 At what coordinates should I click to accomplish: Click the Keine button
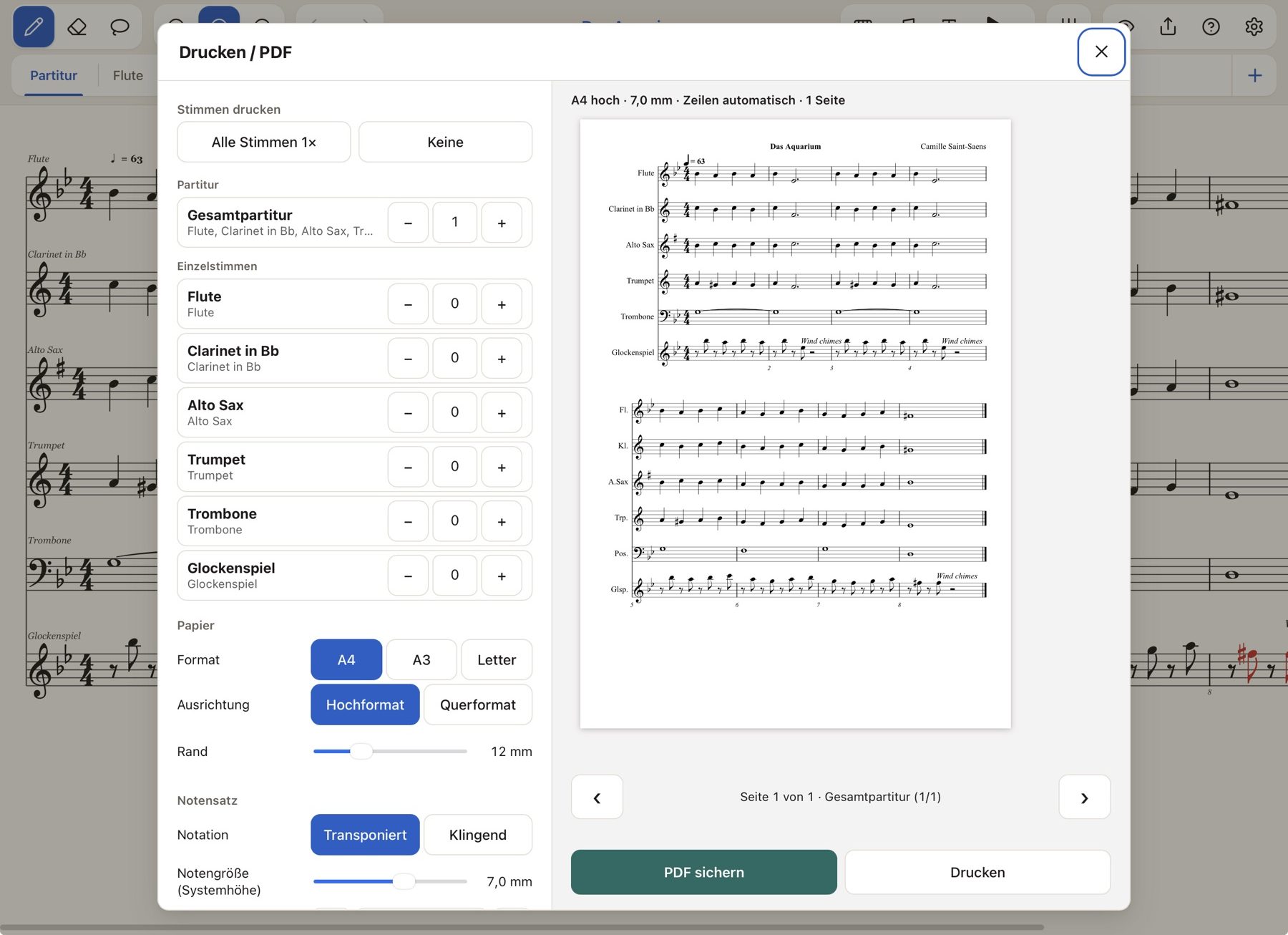(445, 142)
